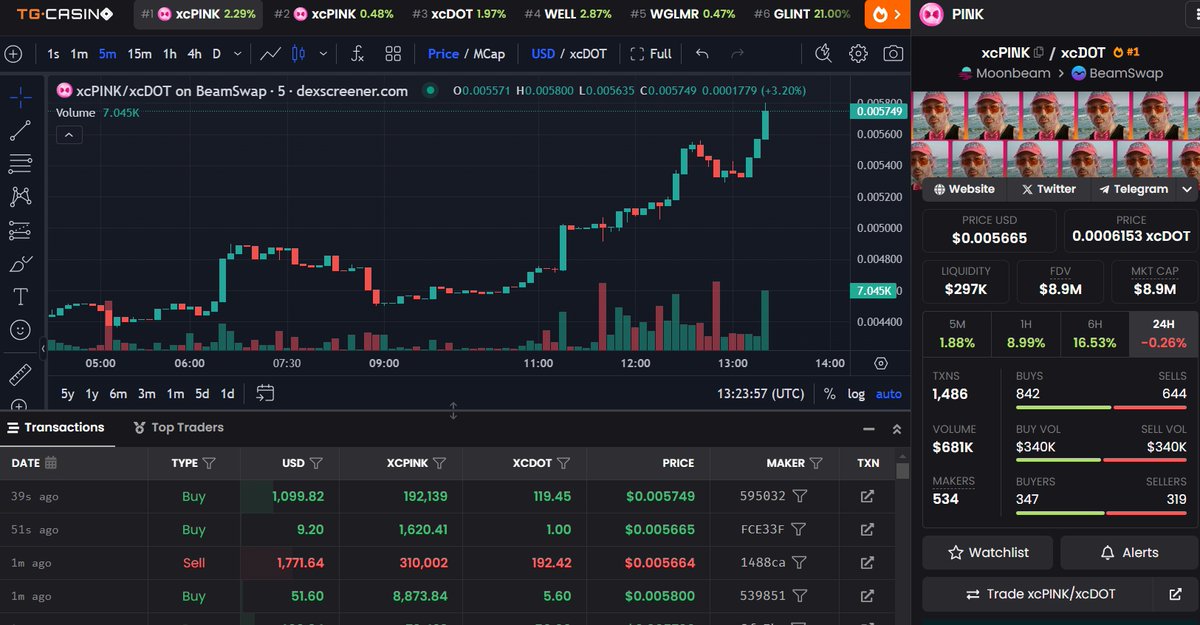Filter by maker 595032
Image resolution: width=1200 pixels, height=625 pixels.
click(800, 496)
